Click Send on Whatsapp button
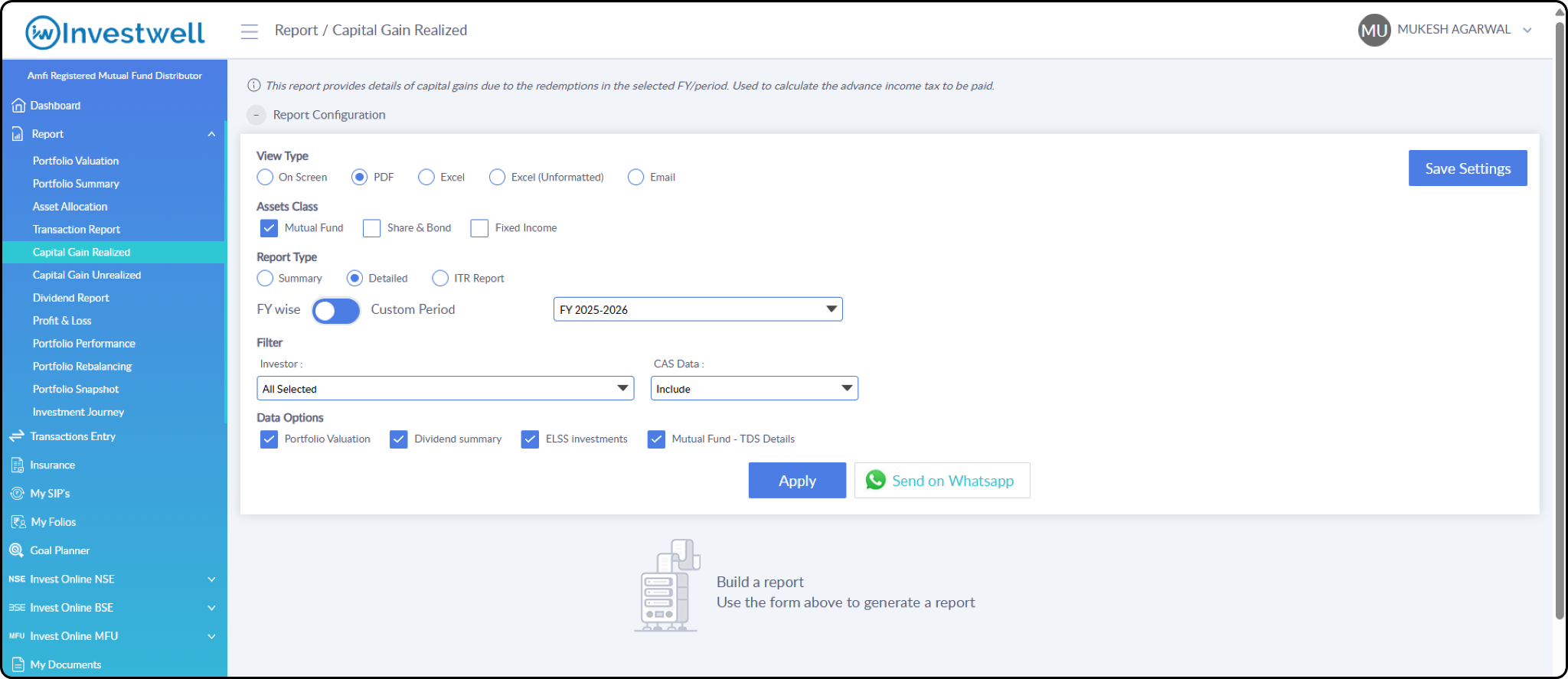 942,481
